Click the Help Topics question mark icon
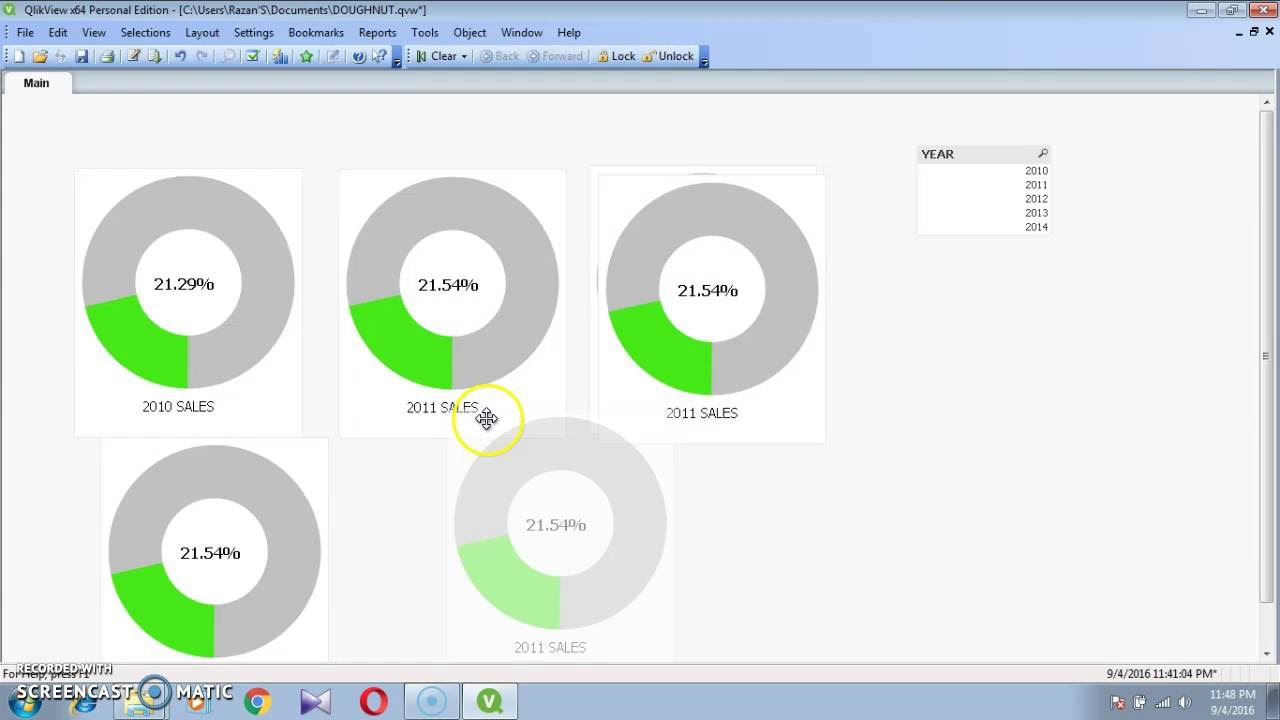This screenshot has width=1280, height=720. coord(359,57)
